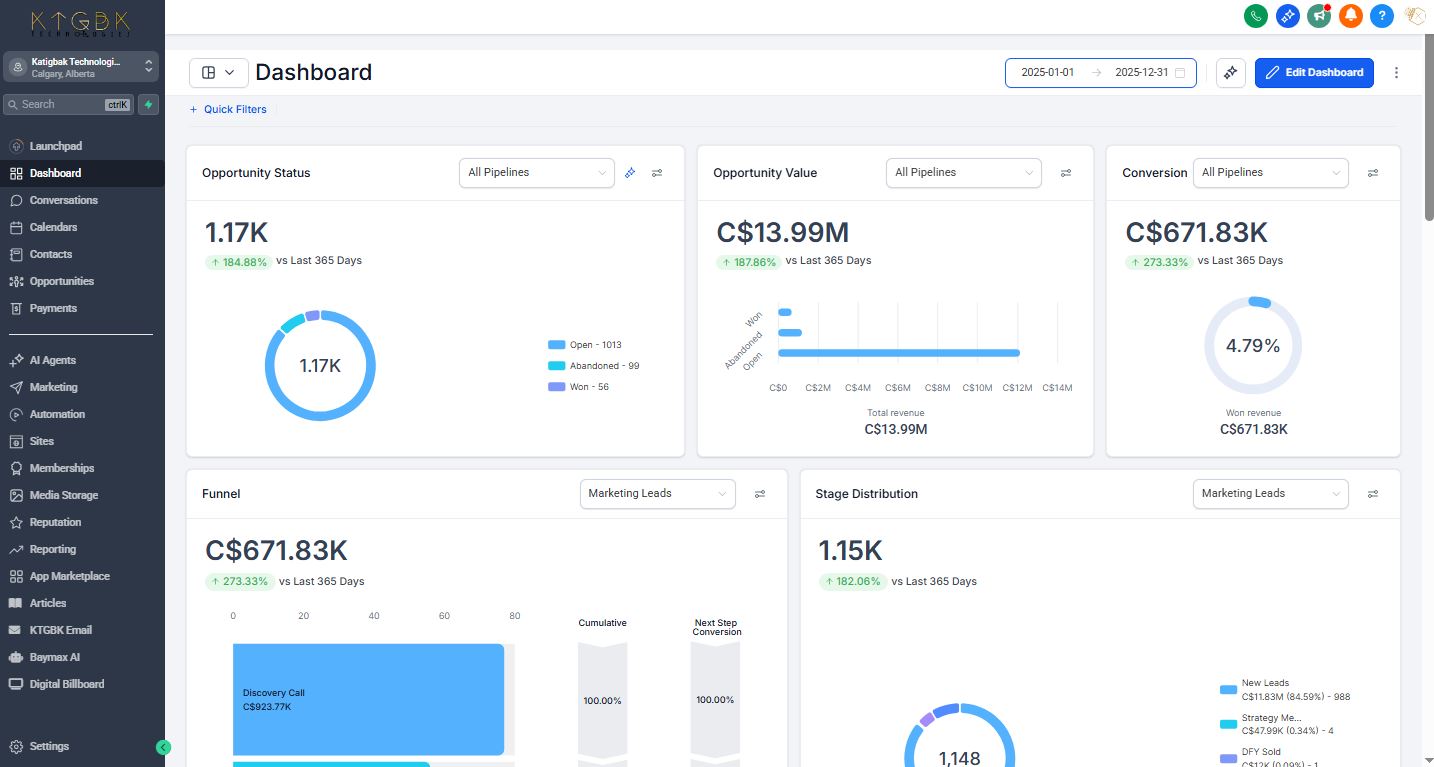Expand the Conversion All Pipelines dropdown

point(1271,173)
